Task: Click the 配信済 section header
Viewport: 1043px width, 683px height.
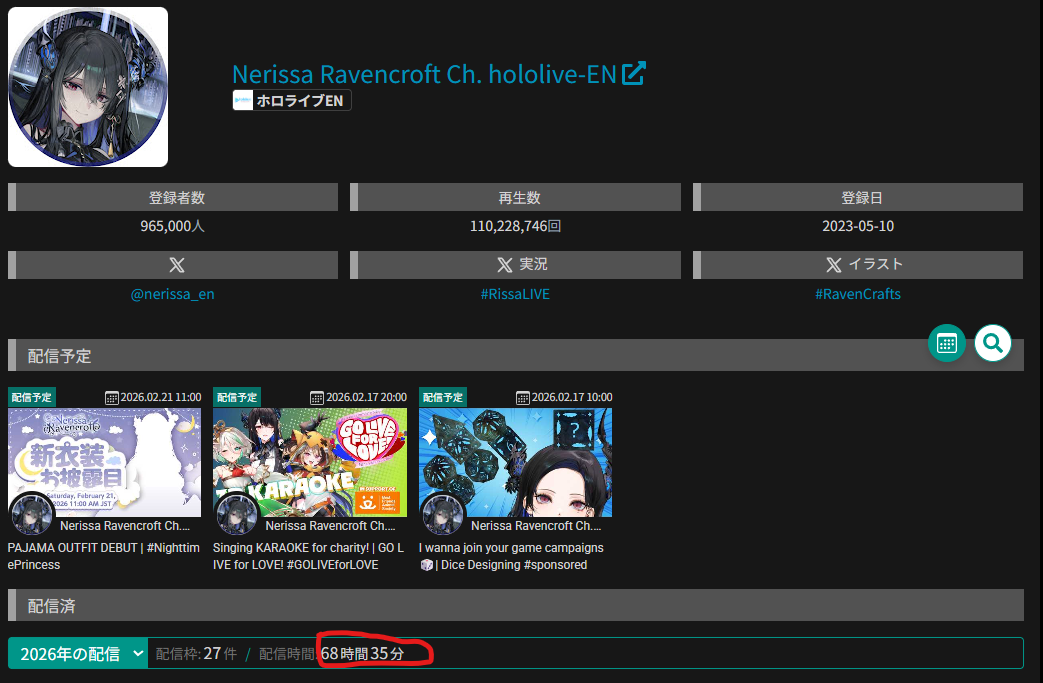Action: (516, 605)
